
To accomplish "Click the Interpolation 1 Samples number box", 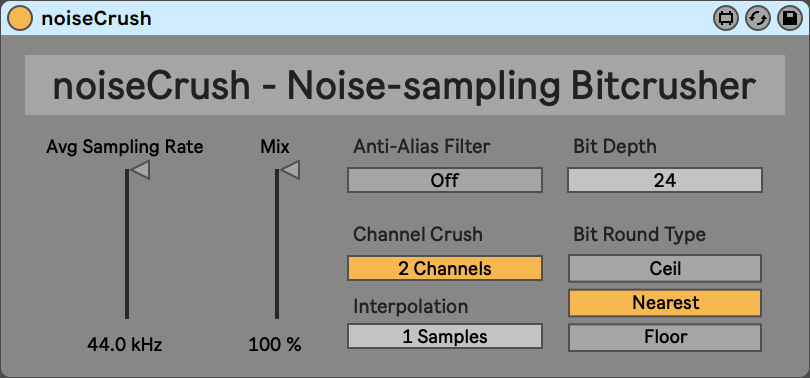I will [445, 337].
